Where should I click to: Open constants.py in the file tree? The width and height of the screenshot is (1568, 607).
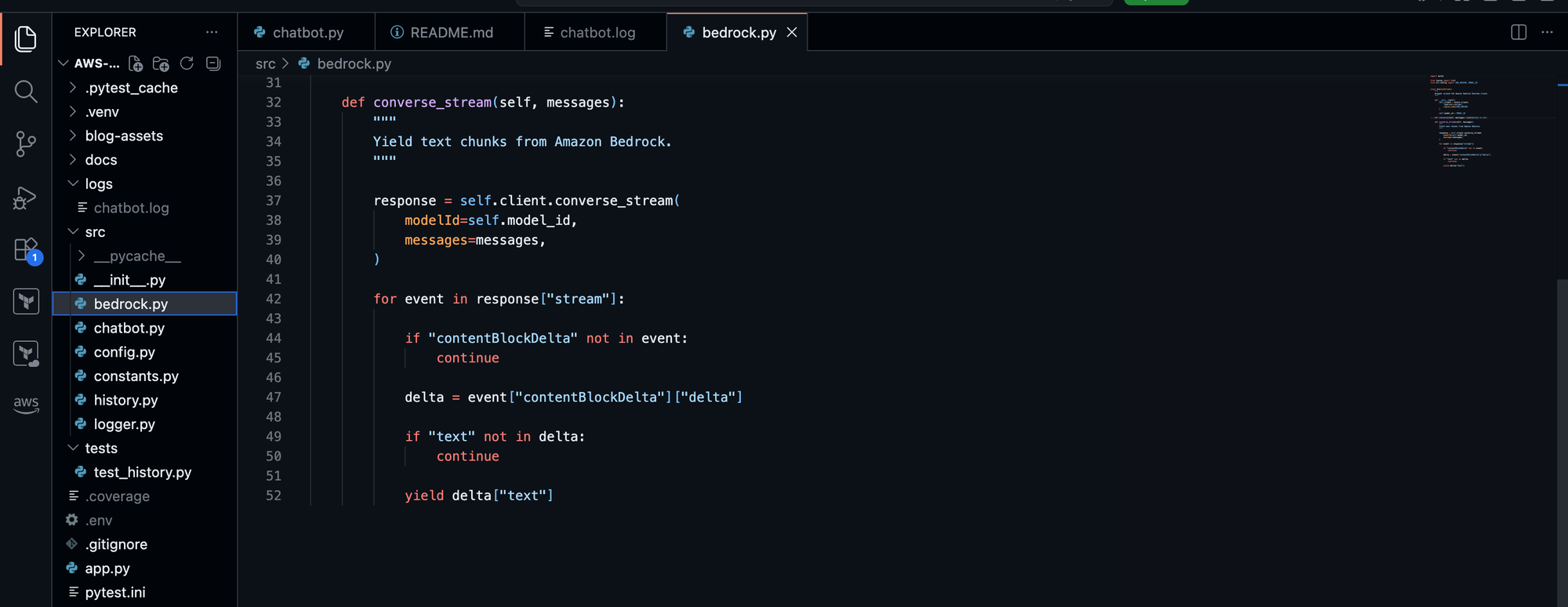(145, 376)
